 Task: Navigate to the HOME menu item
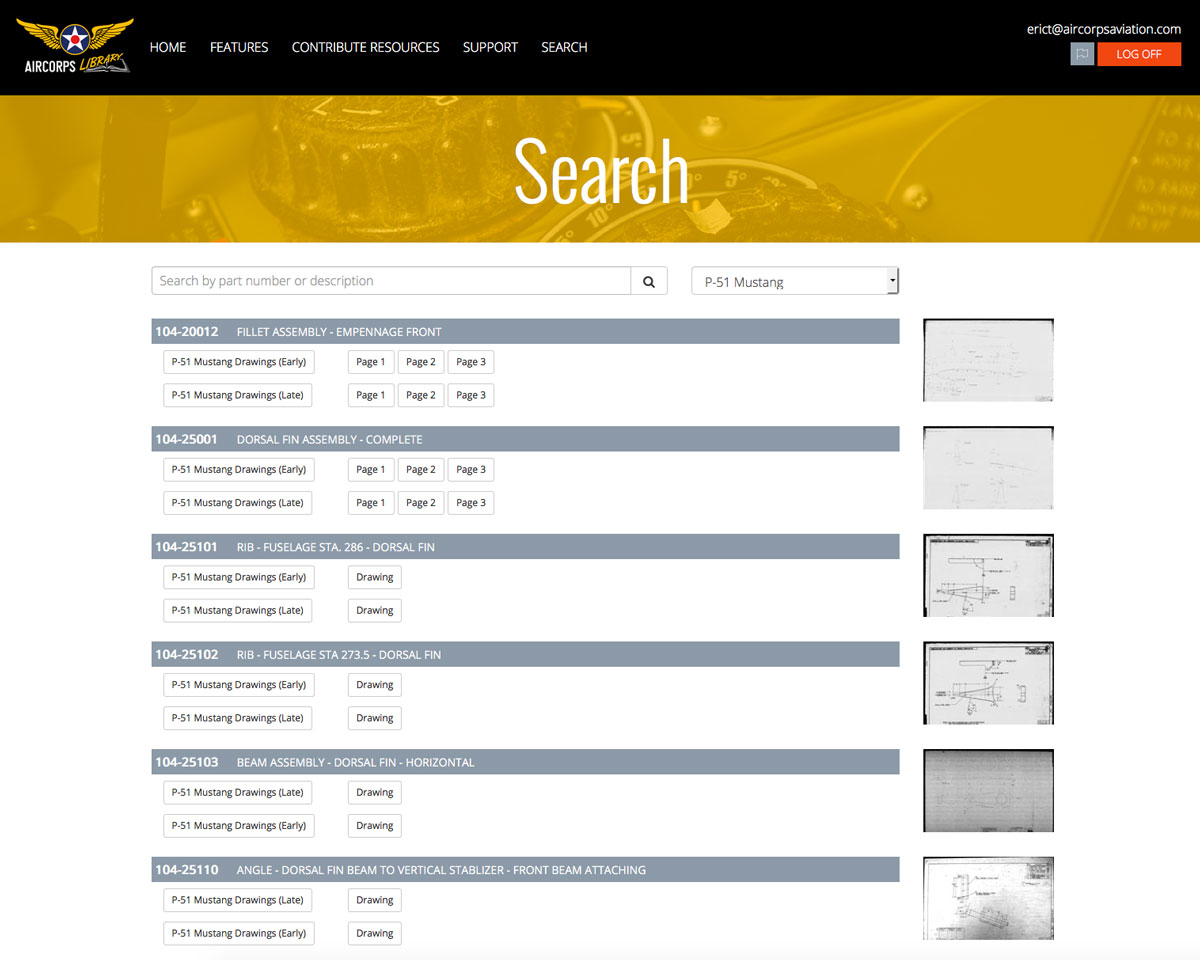(167, 47)
